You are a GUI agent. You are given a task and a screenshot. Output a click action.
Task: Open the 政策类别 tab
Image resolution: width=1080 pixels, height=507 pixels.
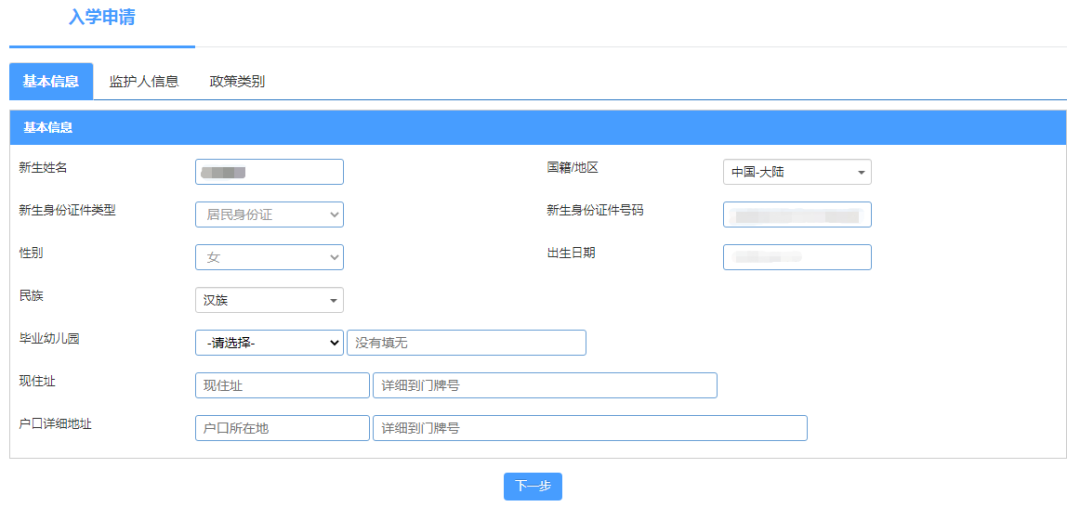coord(237,82)
